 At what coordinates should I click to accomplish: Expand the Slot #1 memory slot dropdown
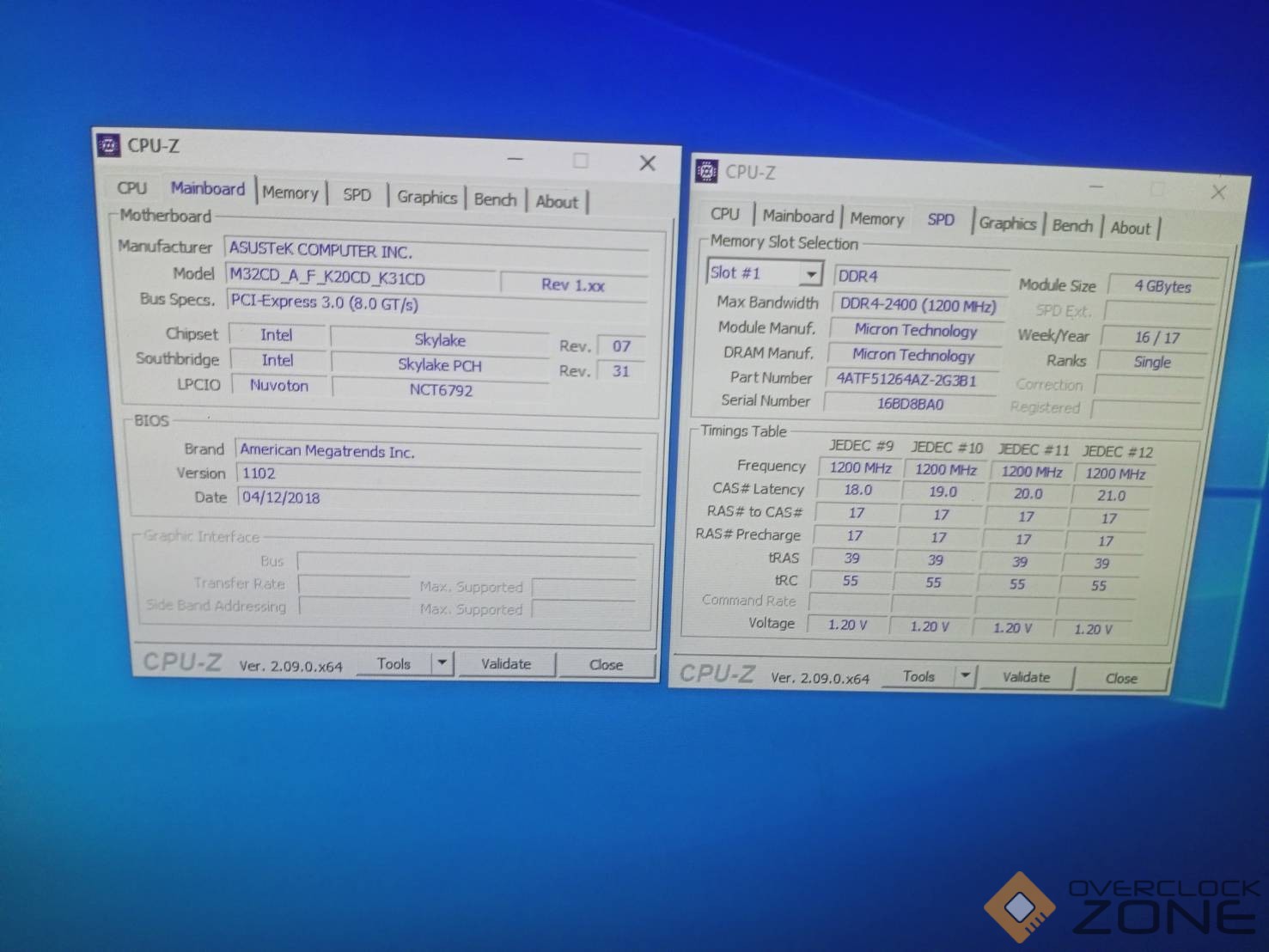pos(811,274)
